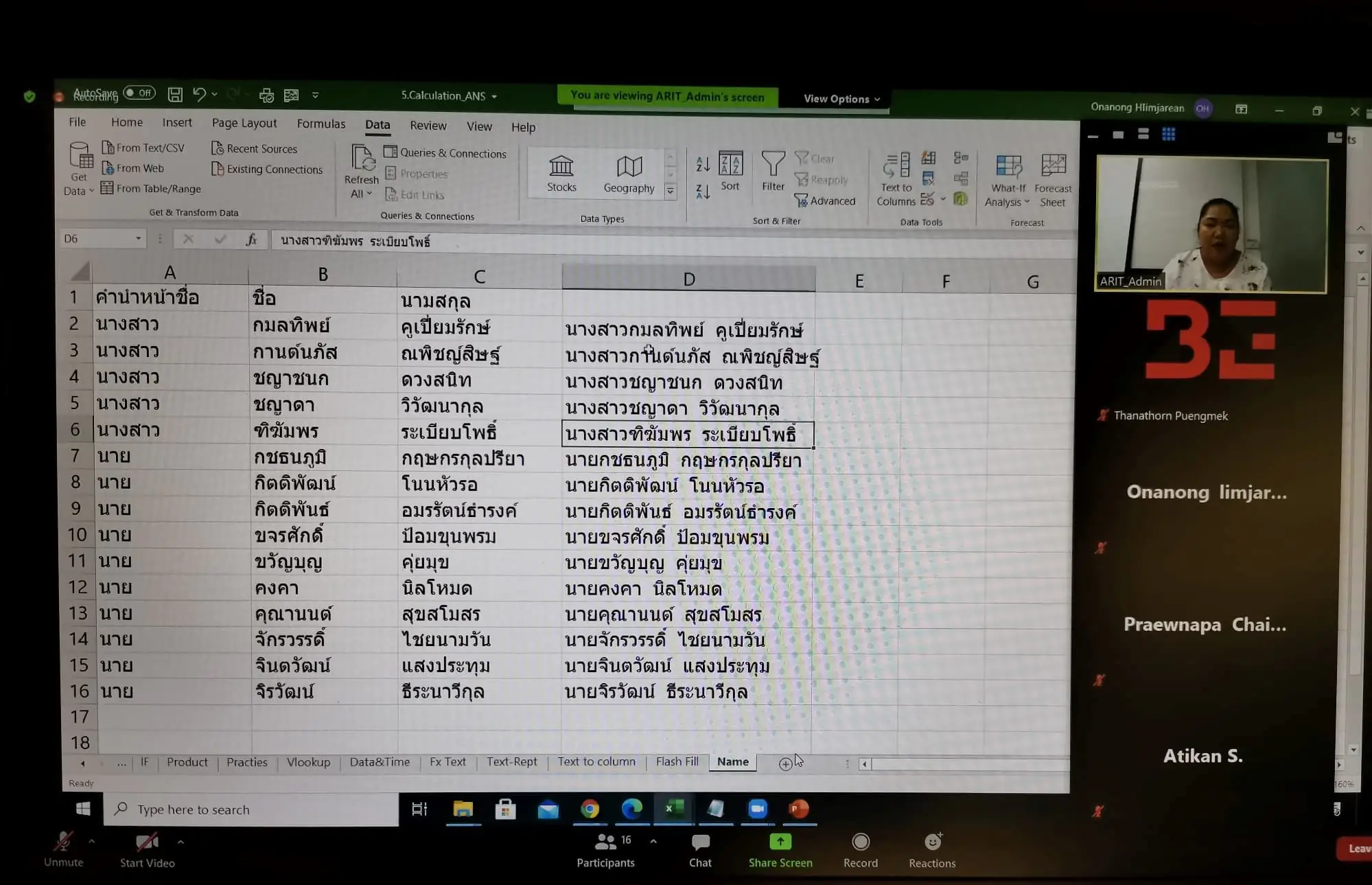
Task: Click Sort A to Z icon
Action: [702, 163]
